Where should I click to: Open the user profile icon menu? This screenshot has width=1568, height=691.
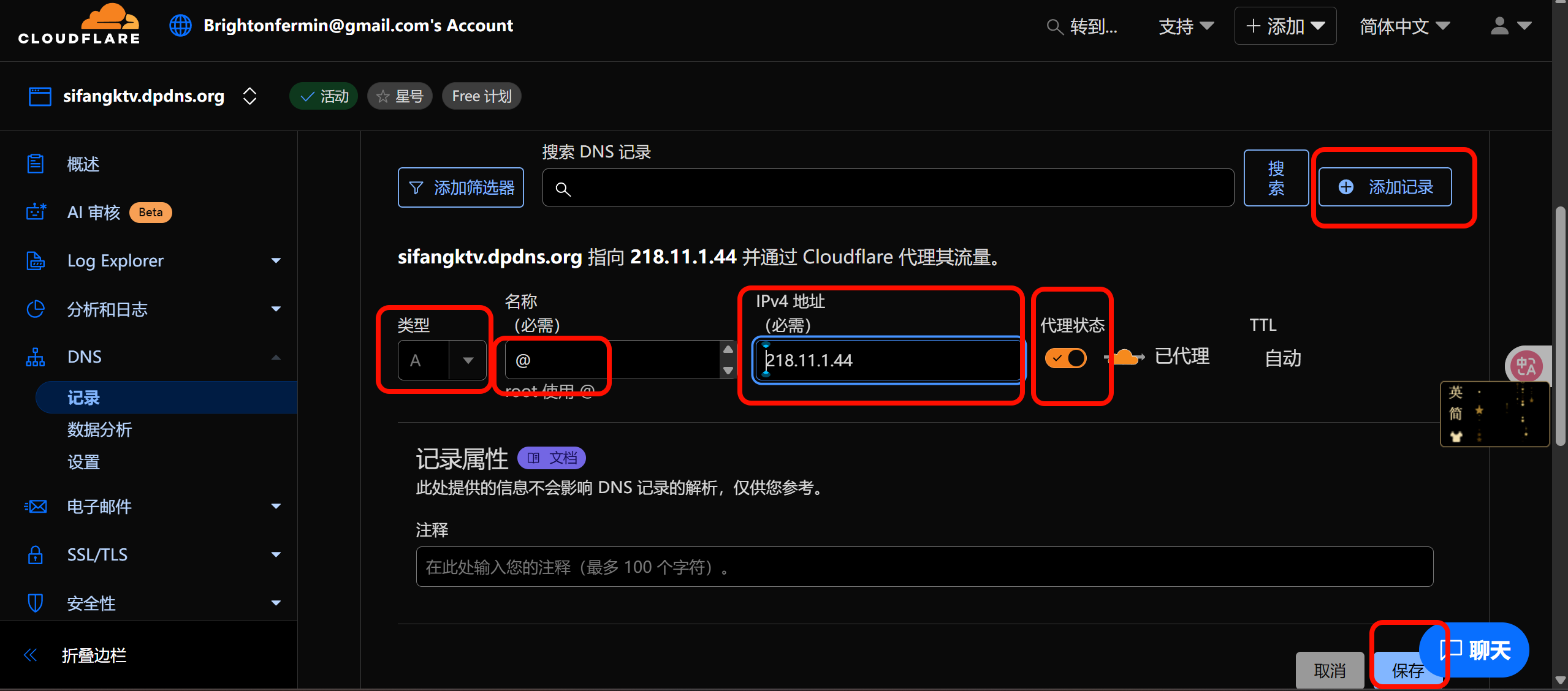(x=1510, y=26)
